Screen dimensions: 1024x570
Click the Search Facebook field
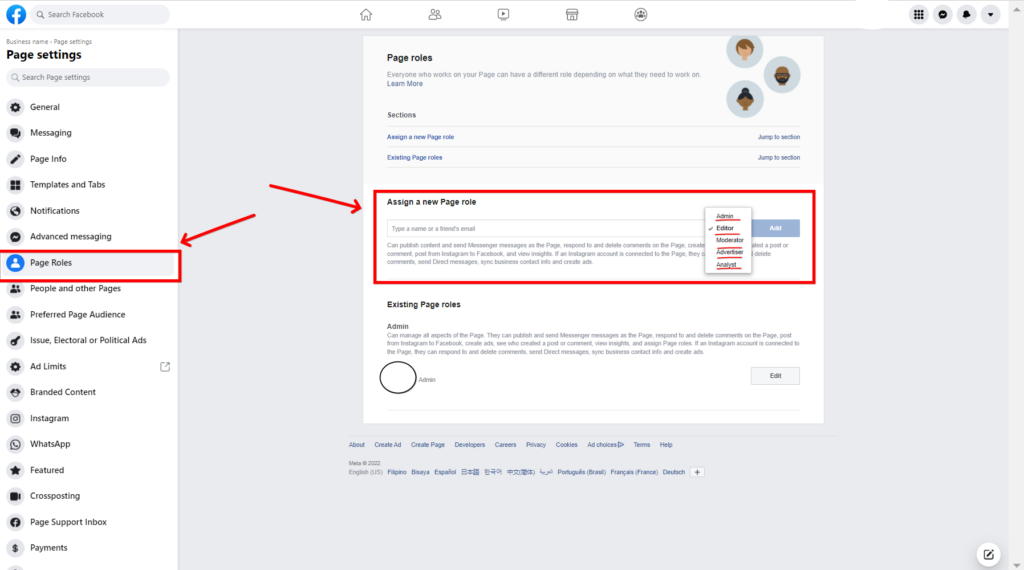pyautogui.click(x=100, y=14)
